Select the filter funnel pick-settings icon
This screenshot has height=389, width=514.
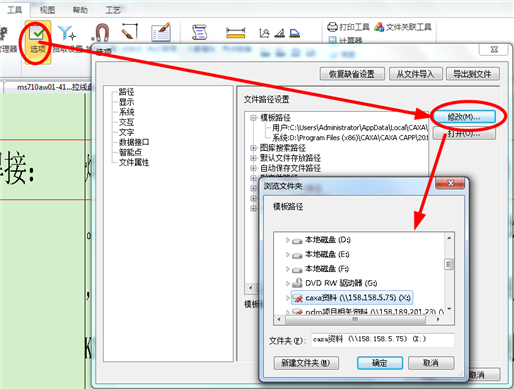(x=67, y=34)
